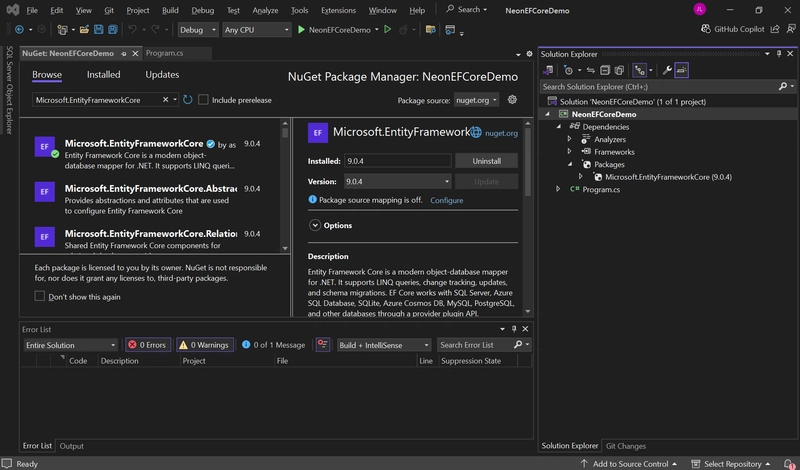The height and width of the screenshot is (470, 800).
Task: Click the GitHub Copilot icon
Action: [706, 29]
